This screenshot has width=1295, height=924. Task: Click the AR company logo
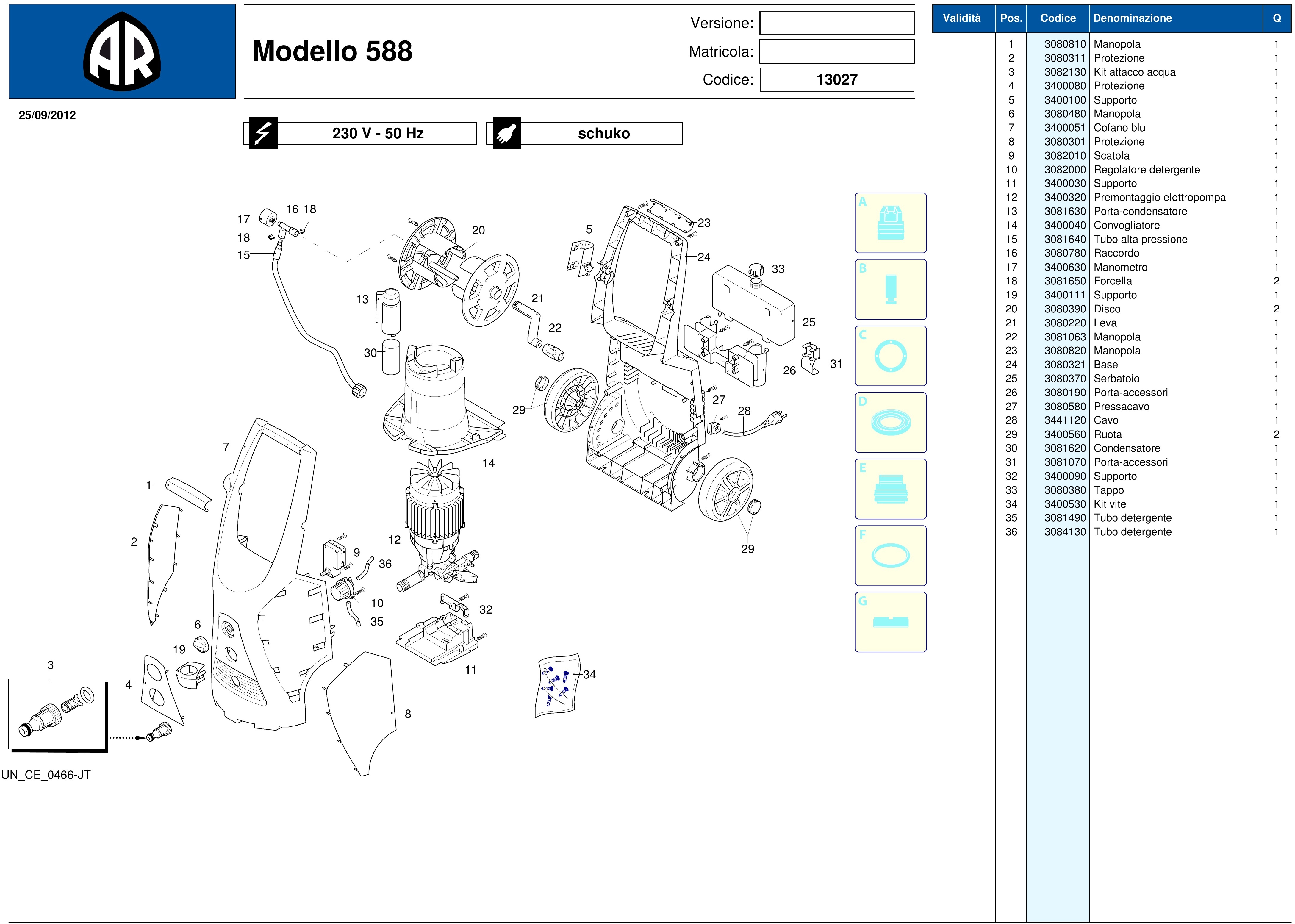coord(122,52)
